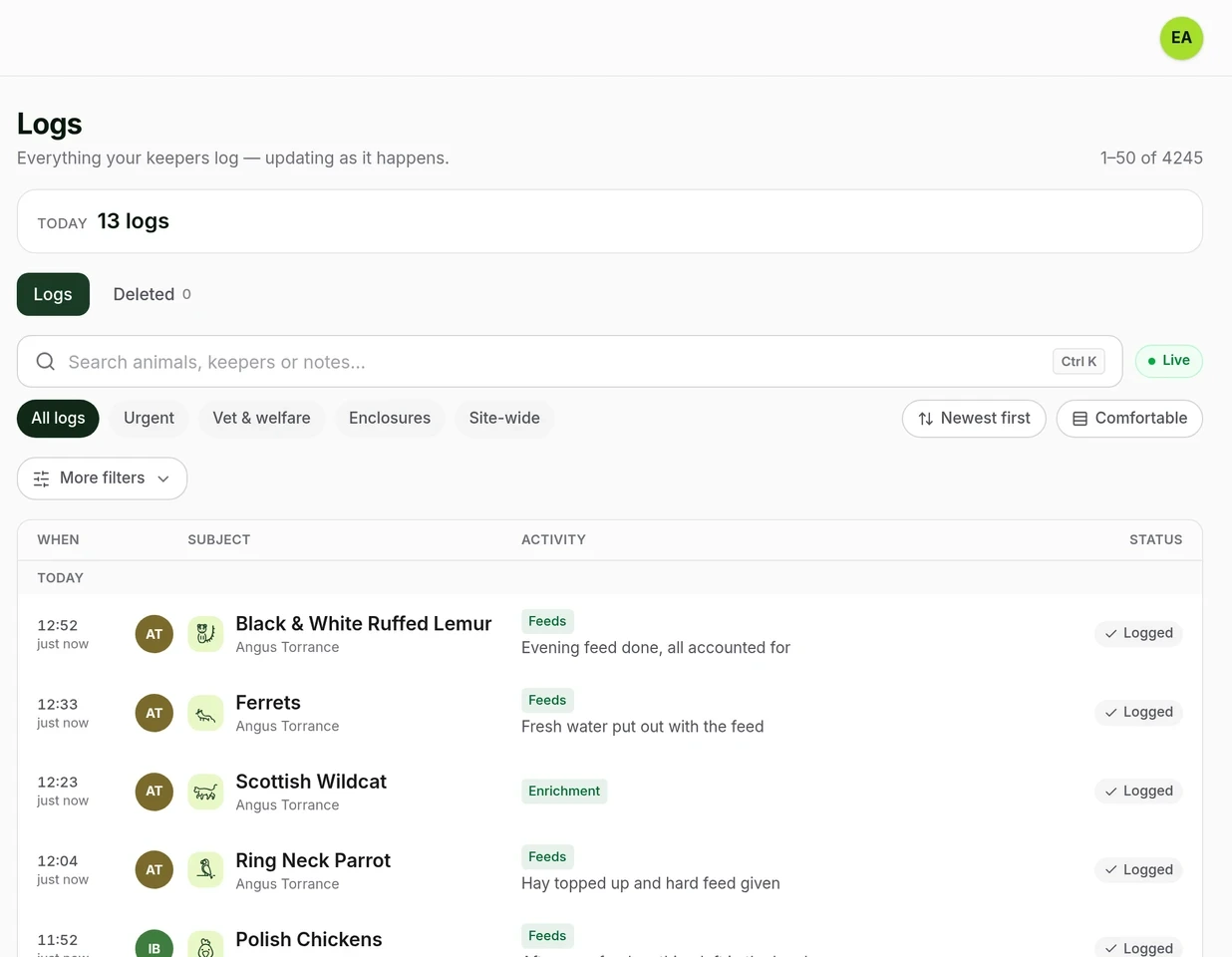This screenshot has height=957, width=1232.
Task: Click the Feeds tag on Ring Neck Parrot log
Action: (x=547, y=856)
